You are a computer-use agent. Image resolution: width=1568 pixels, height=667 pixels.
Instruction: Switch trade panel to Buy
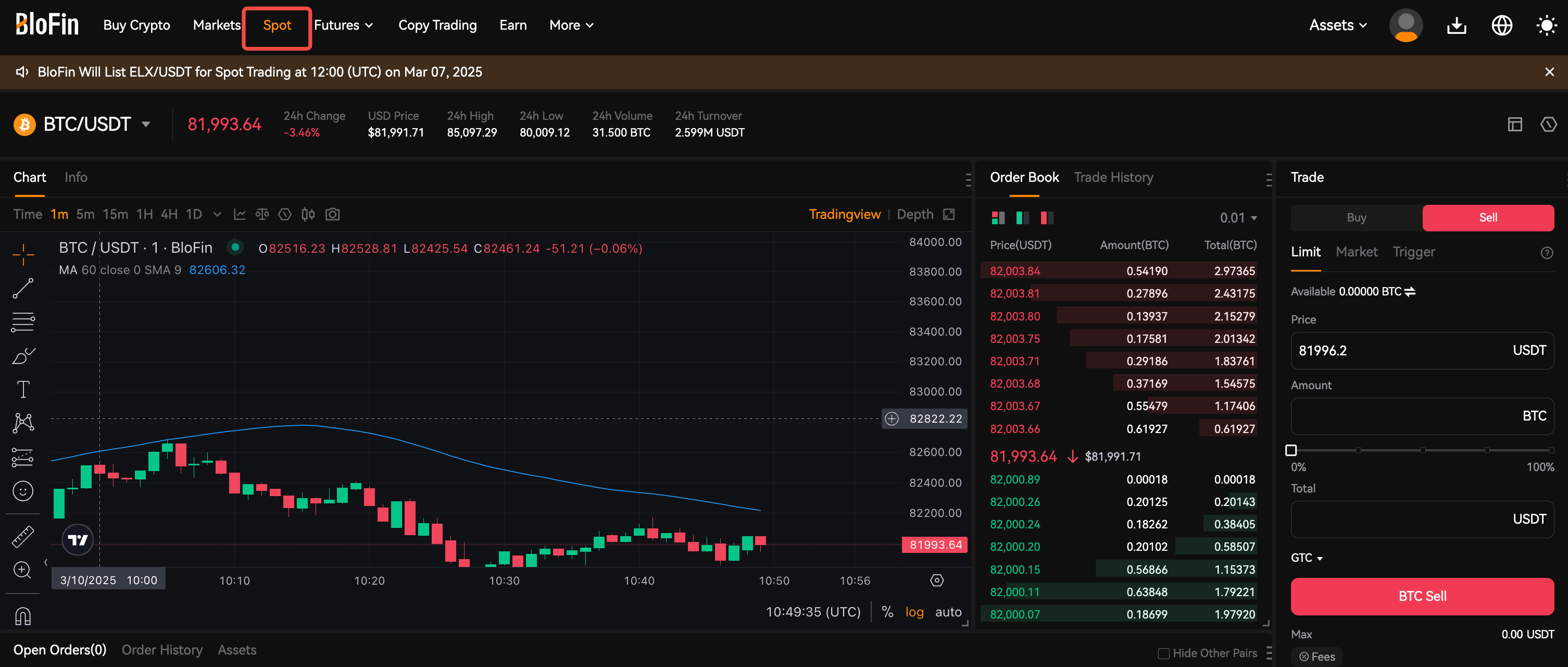click(x=1357, y=217)
